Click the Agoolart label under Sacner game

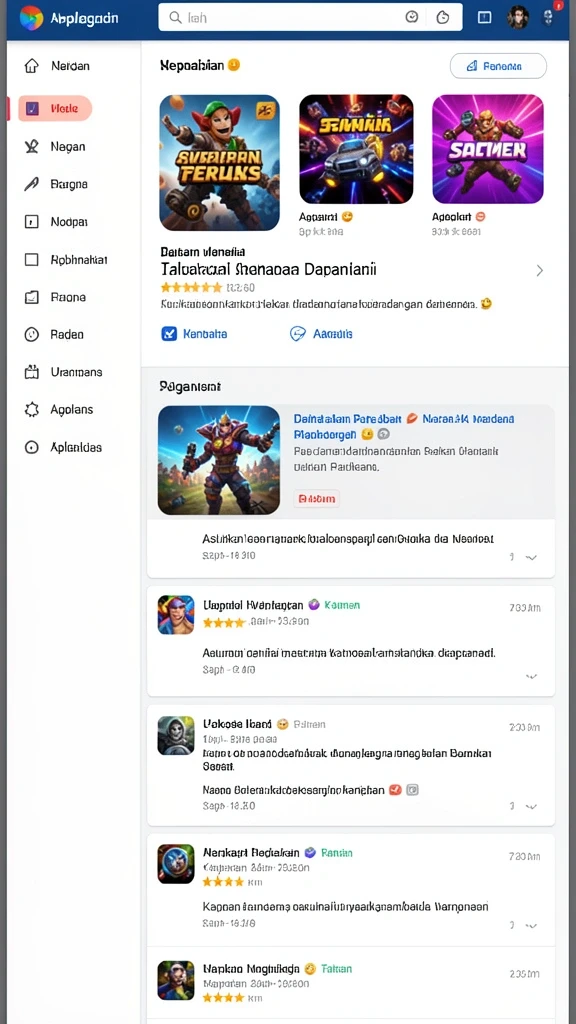click(451, 216)
